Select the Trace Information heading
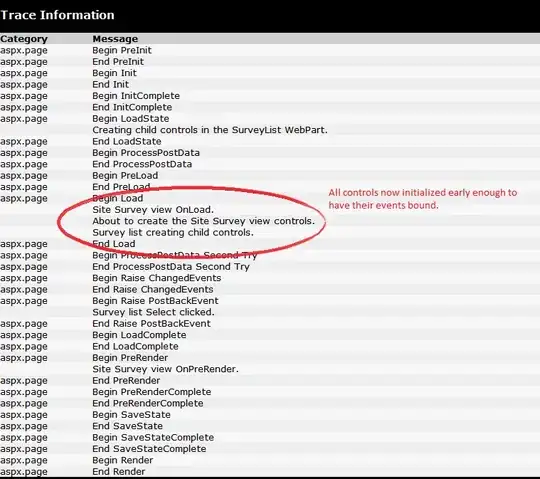The height and width of the screenshot is (479, 540). coord(57,15)
